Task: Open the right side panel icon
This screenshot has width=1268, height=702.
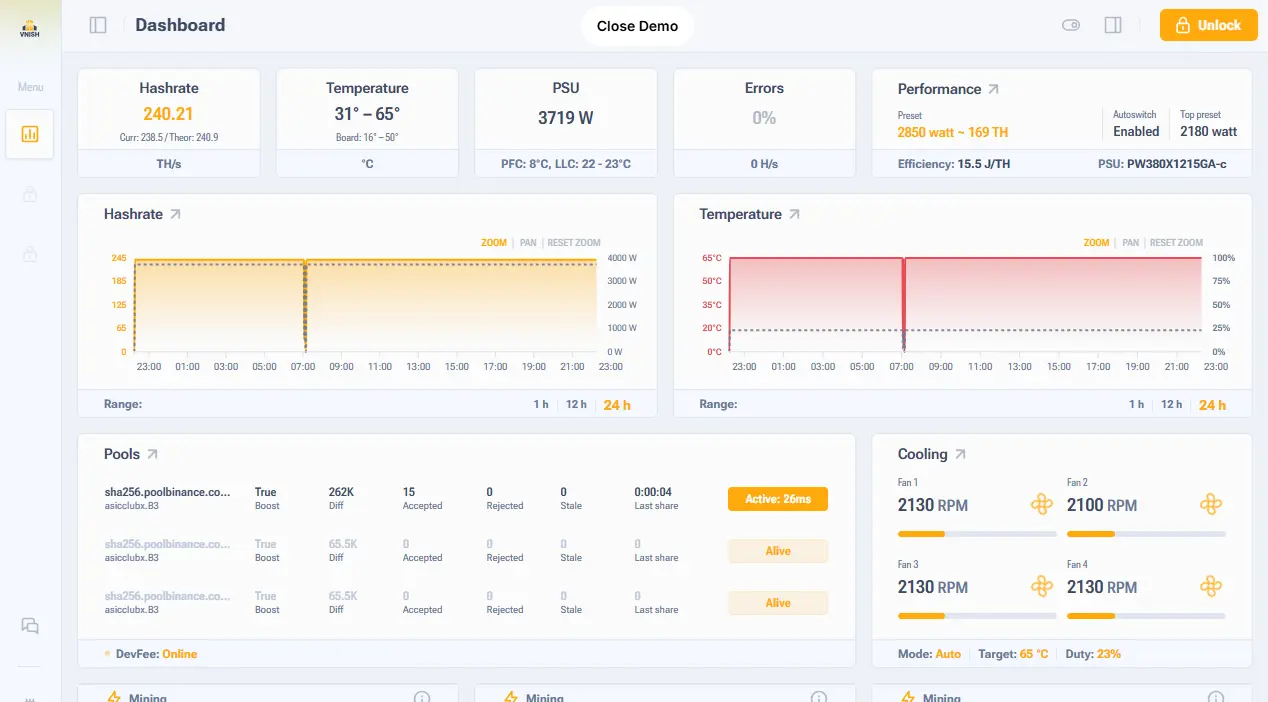Action: coord(1113,25)
